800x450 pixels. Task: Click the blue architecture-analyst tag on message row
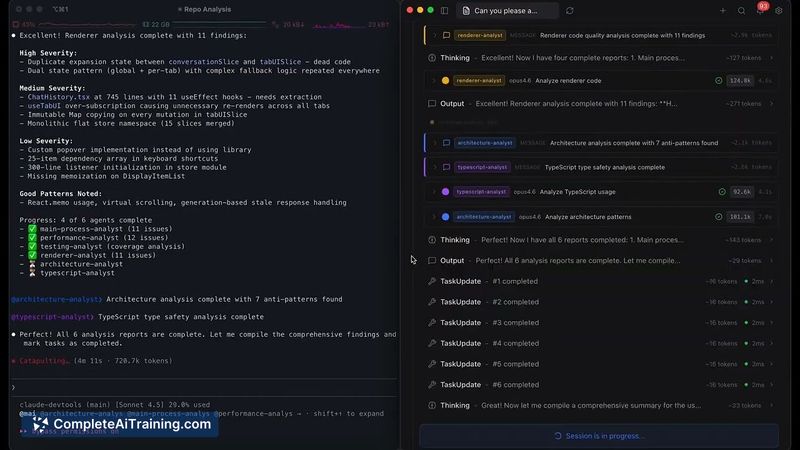485,143
